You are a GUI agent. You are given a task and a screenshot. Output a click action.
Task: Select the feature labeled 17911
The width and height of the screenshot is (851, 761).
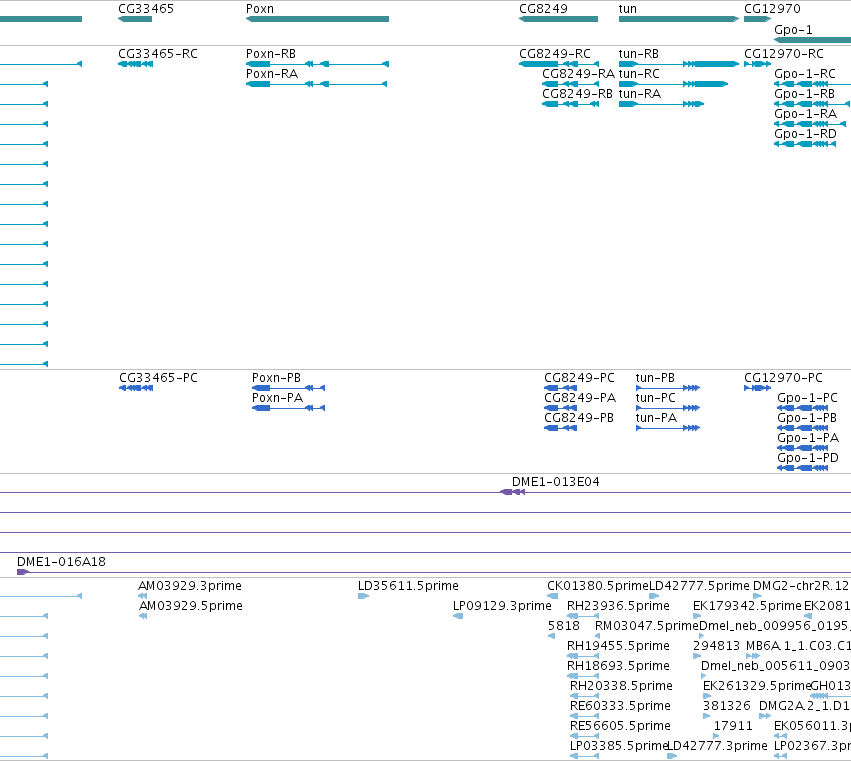(733, 726)
